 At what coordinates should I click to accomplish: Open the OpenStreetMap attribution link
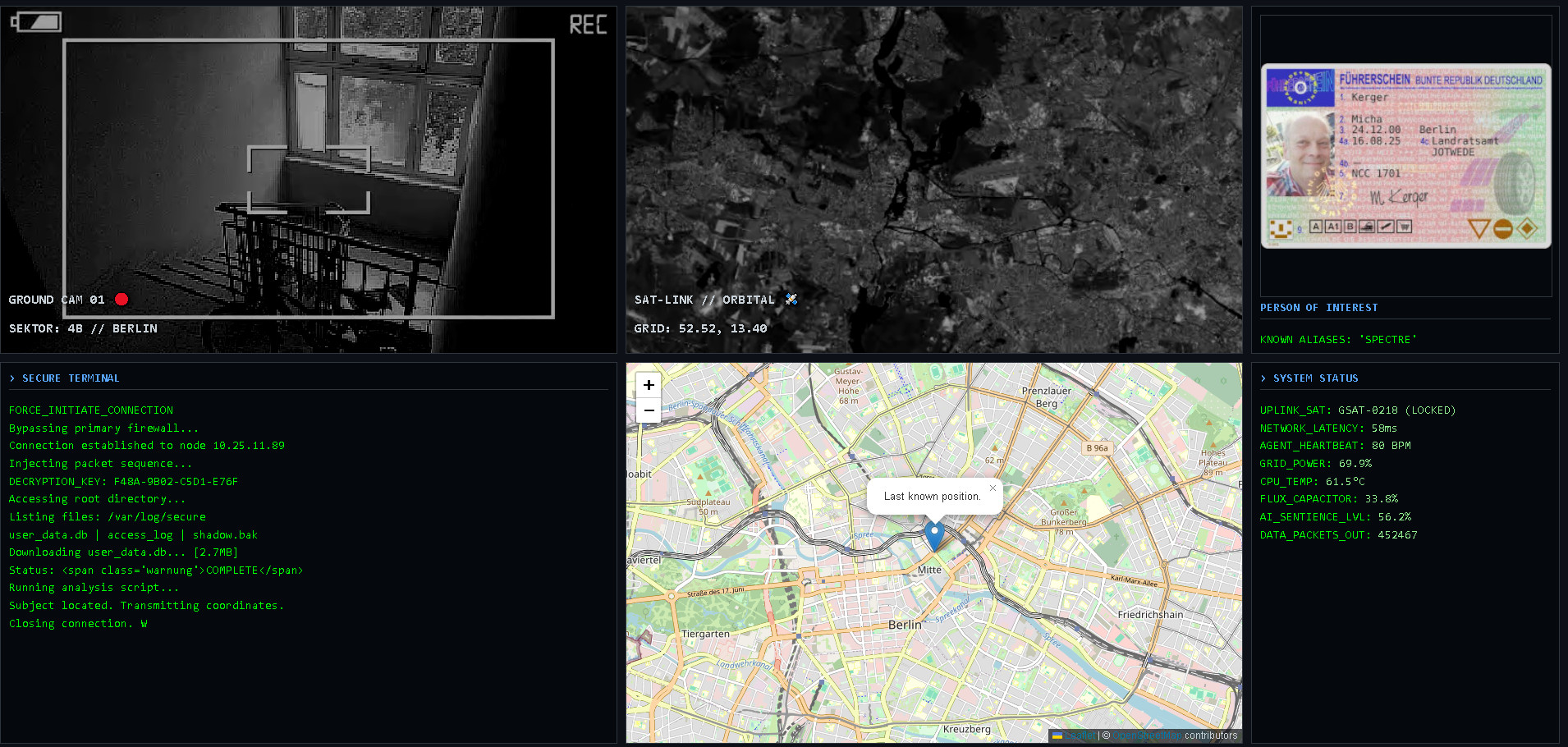pos(1148,736)
